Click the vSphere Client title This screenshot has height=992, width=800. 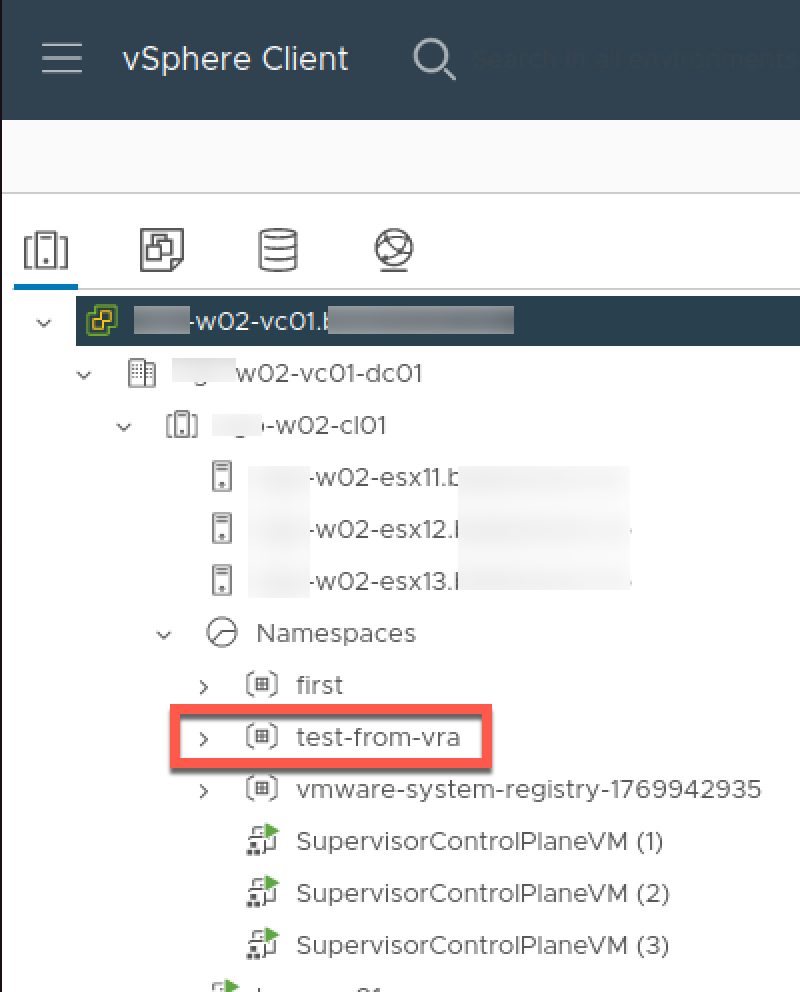click(235, 59)
